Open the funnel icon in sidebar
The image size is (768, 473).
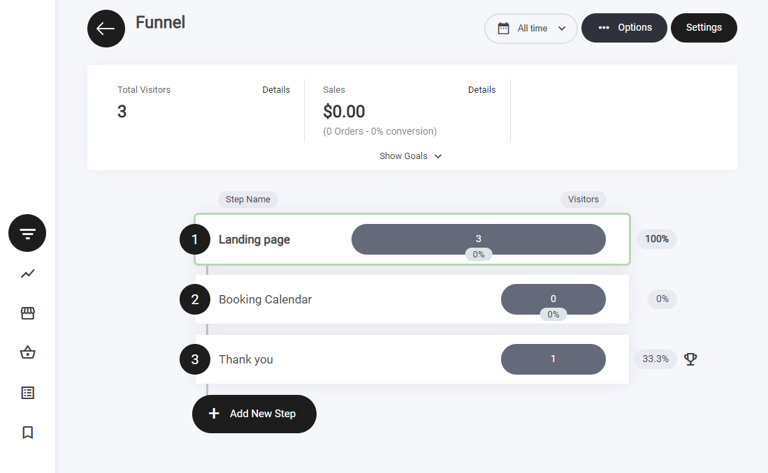point(27,233)
